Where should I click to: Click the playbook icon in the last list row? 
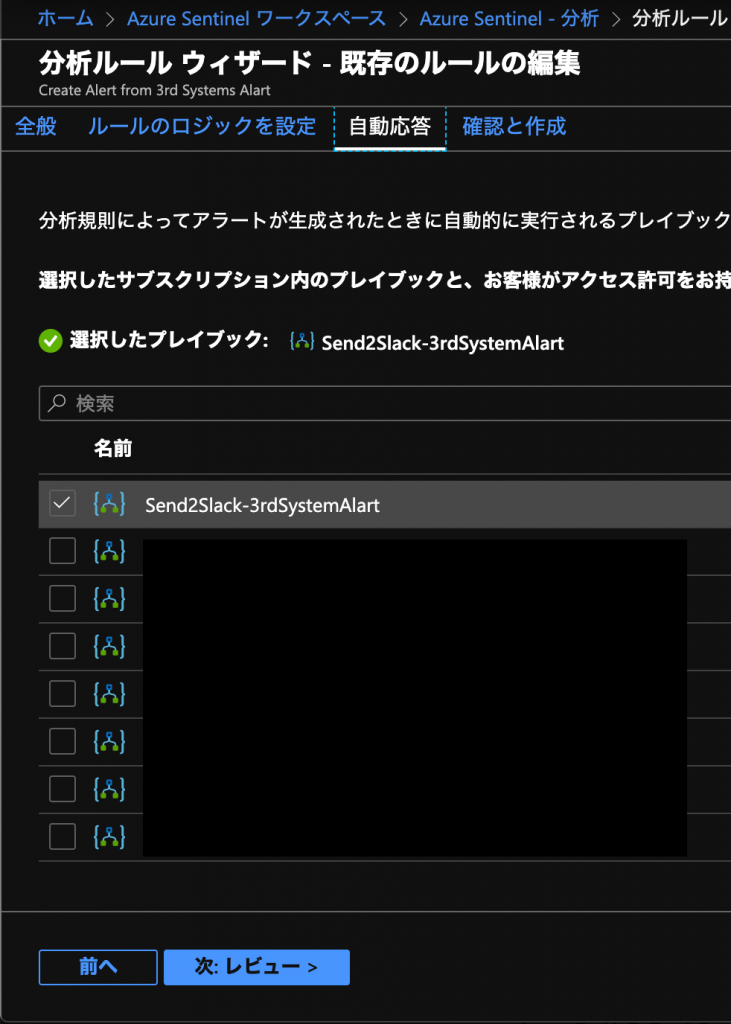click(x=109, y=837)
